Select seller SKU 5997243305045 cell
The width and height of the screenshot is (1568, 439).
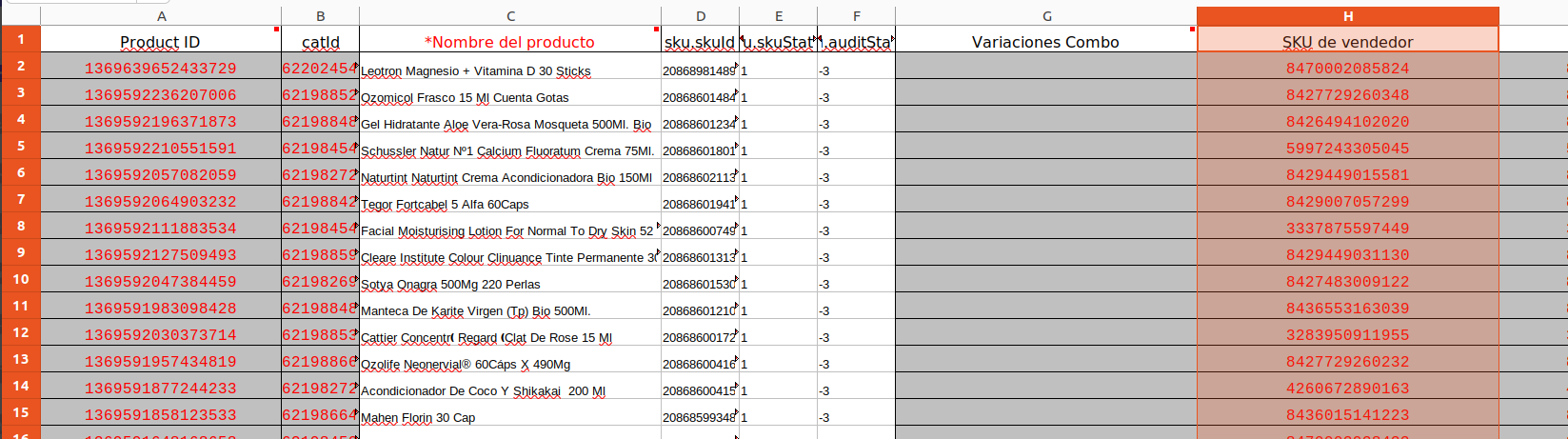pos(1348,146)
